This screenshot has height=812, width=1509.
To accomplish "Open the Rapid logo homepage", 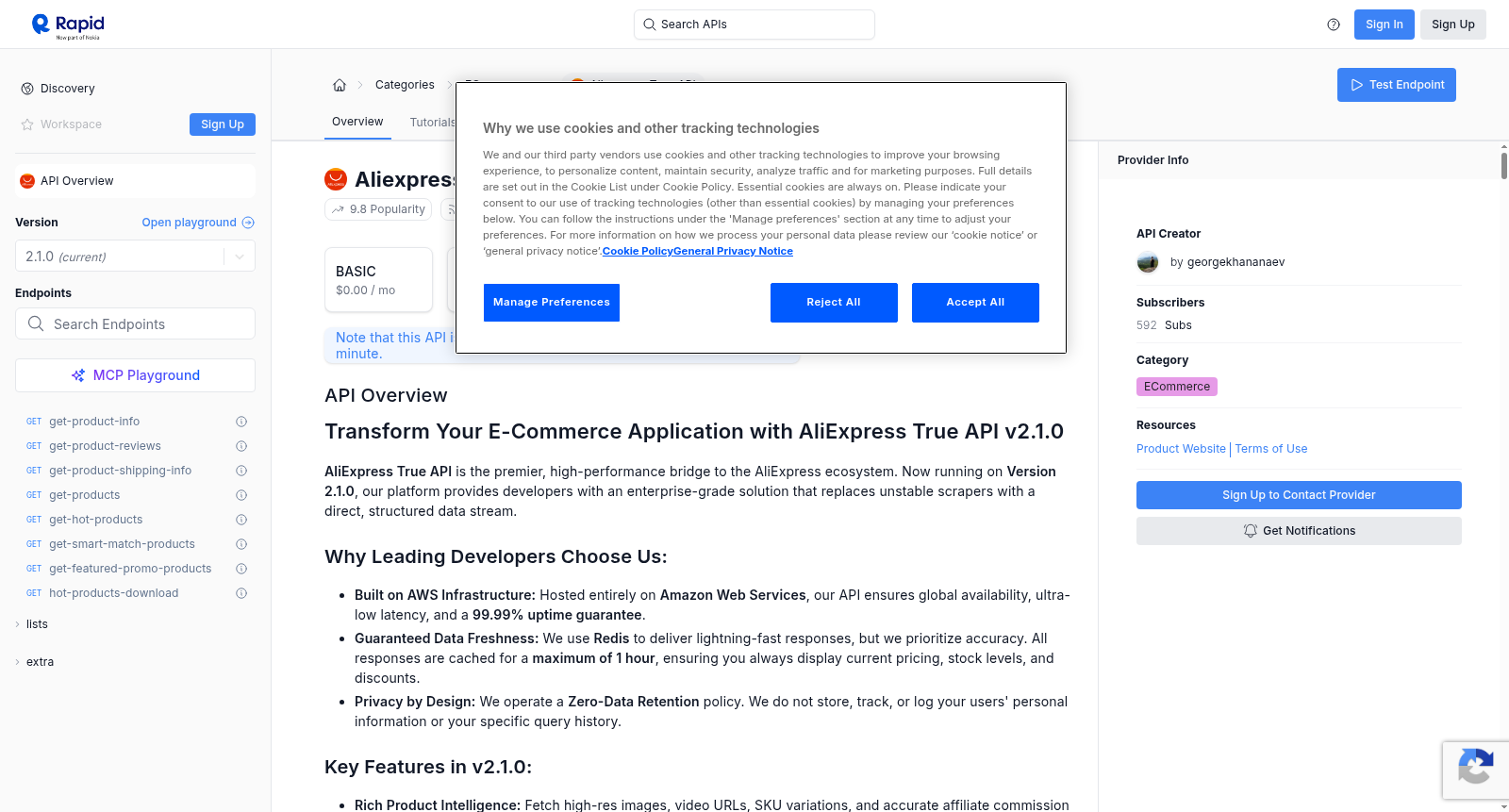I will pyautogui.click(x=68, y=25).
